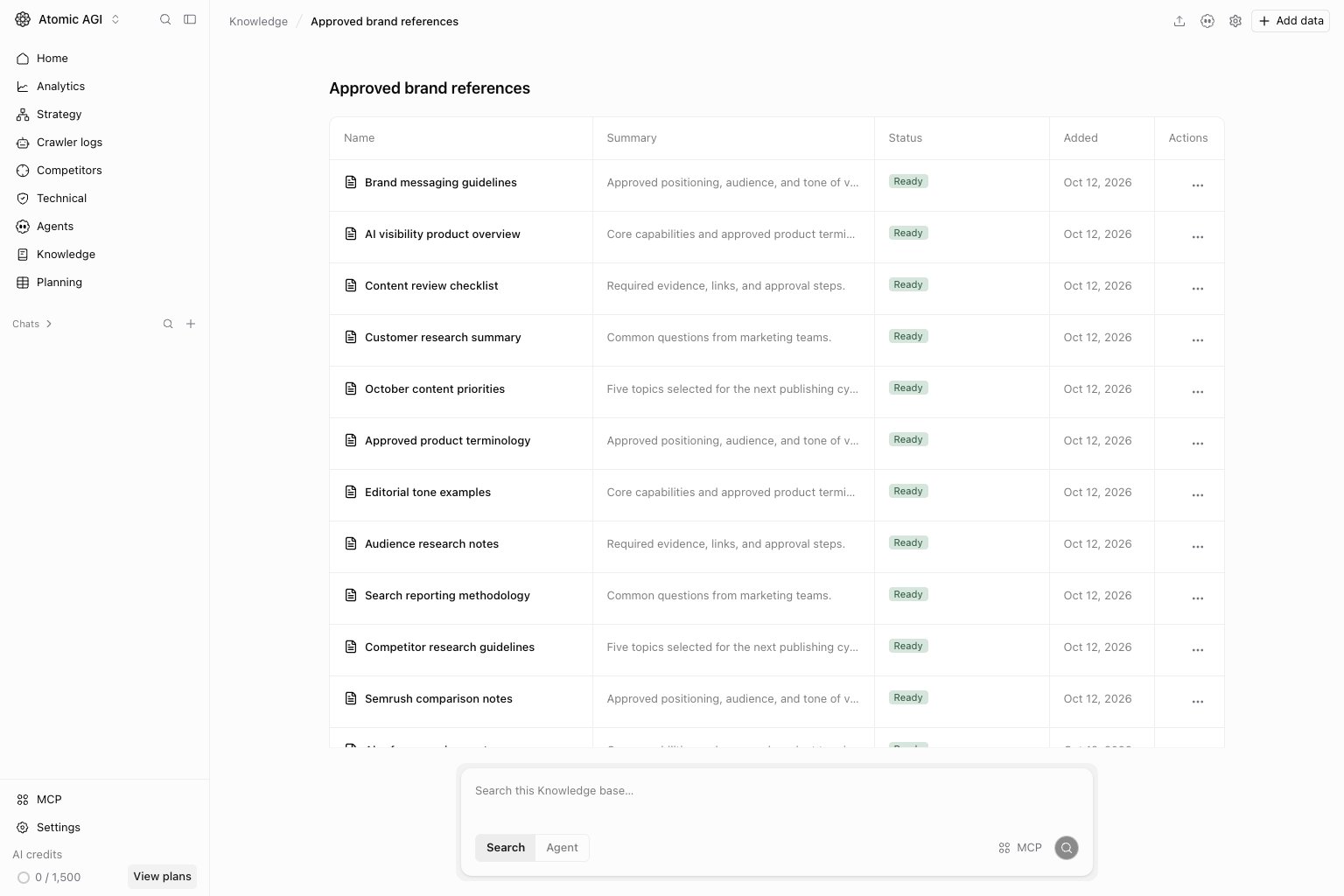Viewport: 1344px width, 896px height.
Task: Click Ready badge for Content review checklist
Action: [x=908, y=284]
